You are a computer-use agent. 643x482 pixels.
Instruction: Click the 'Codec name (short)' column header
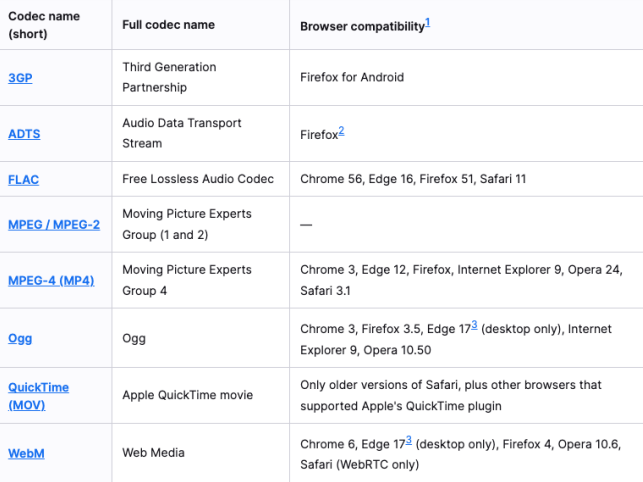44,26
